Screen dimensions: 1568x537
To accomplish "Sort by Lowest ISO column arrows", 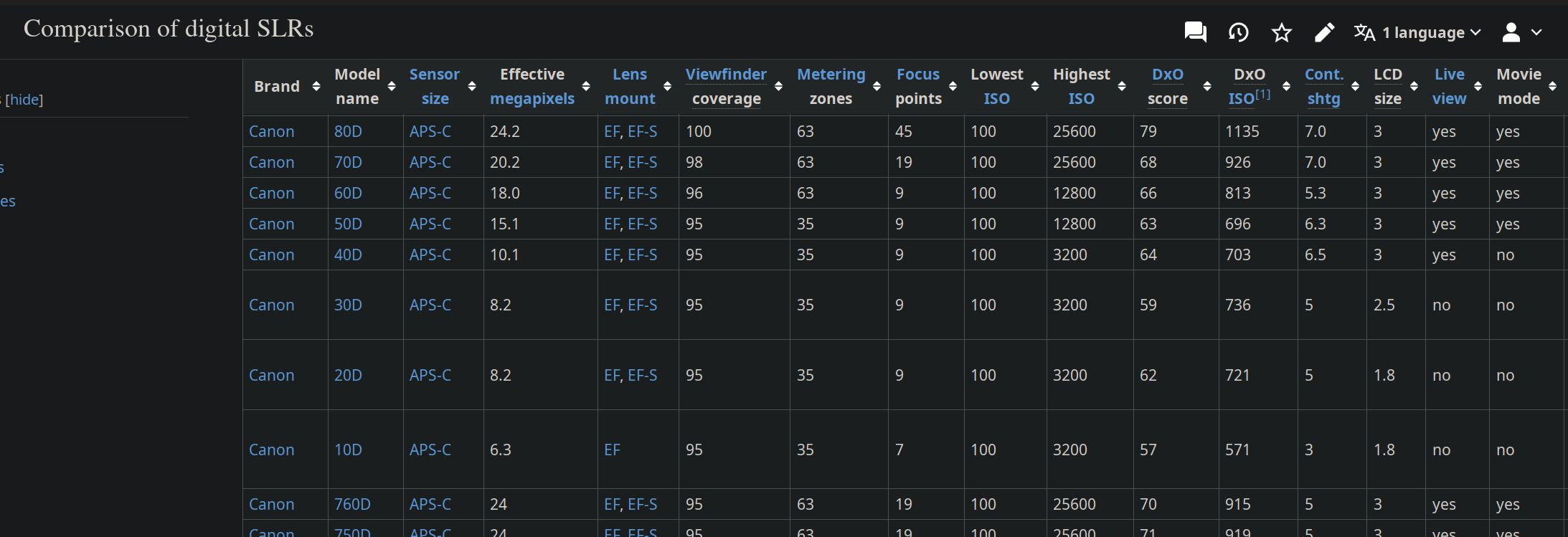I will (1035, 86).
